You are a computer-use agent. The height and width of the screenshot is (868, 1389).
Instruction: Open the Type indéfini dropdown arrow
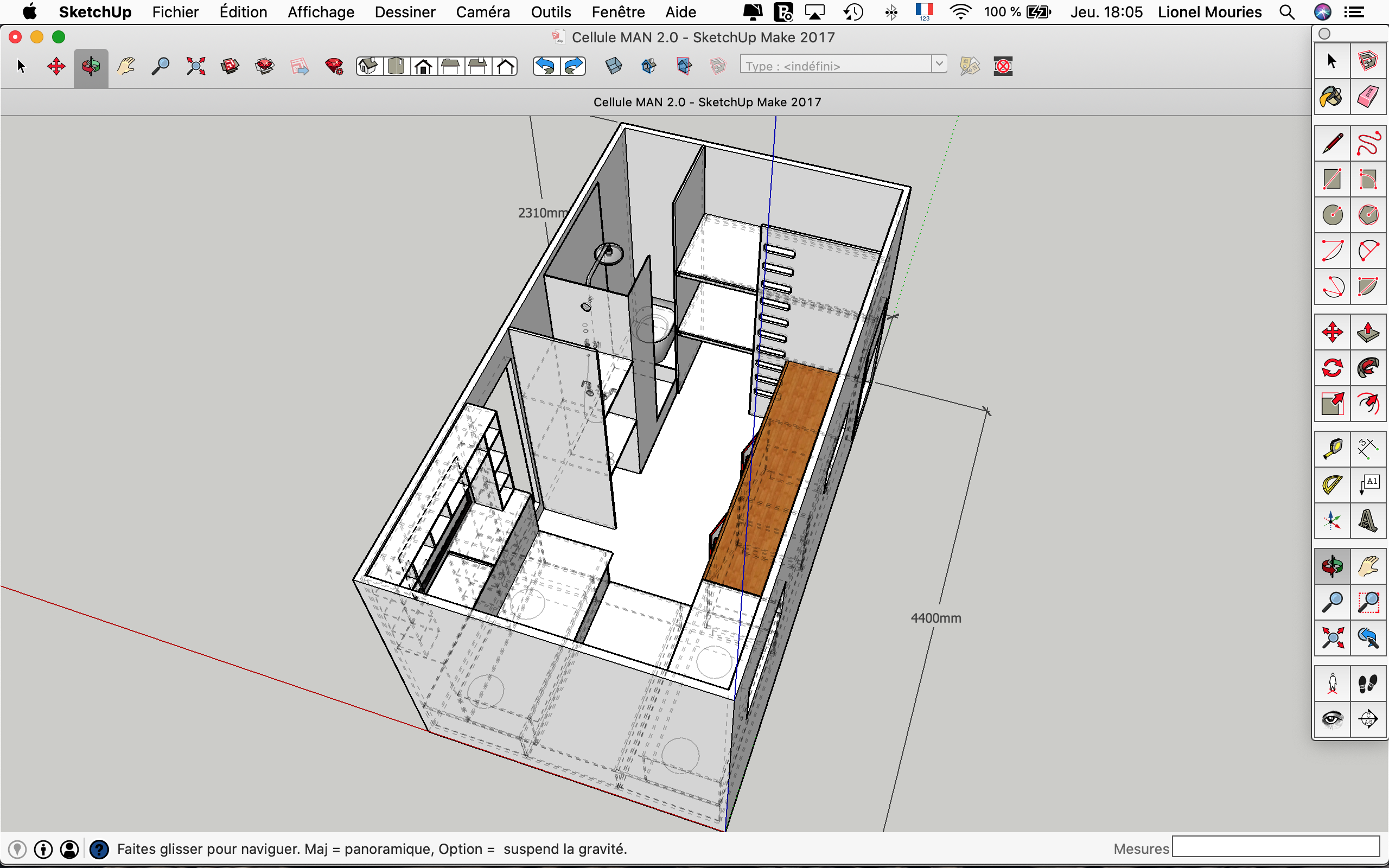tap(939, 63)
